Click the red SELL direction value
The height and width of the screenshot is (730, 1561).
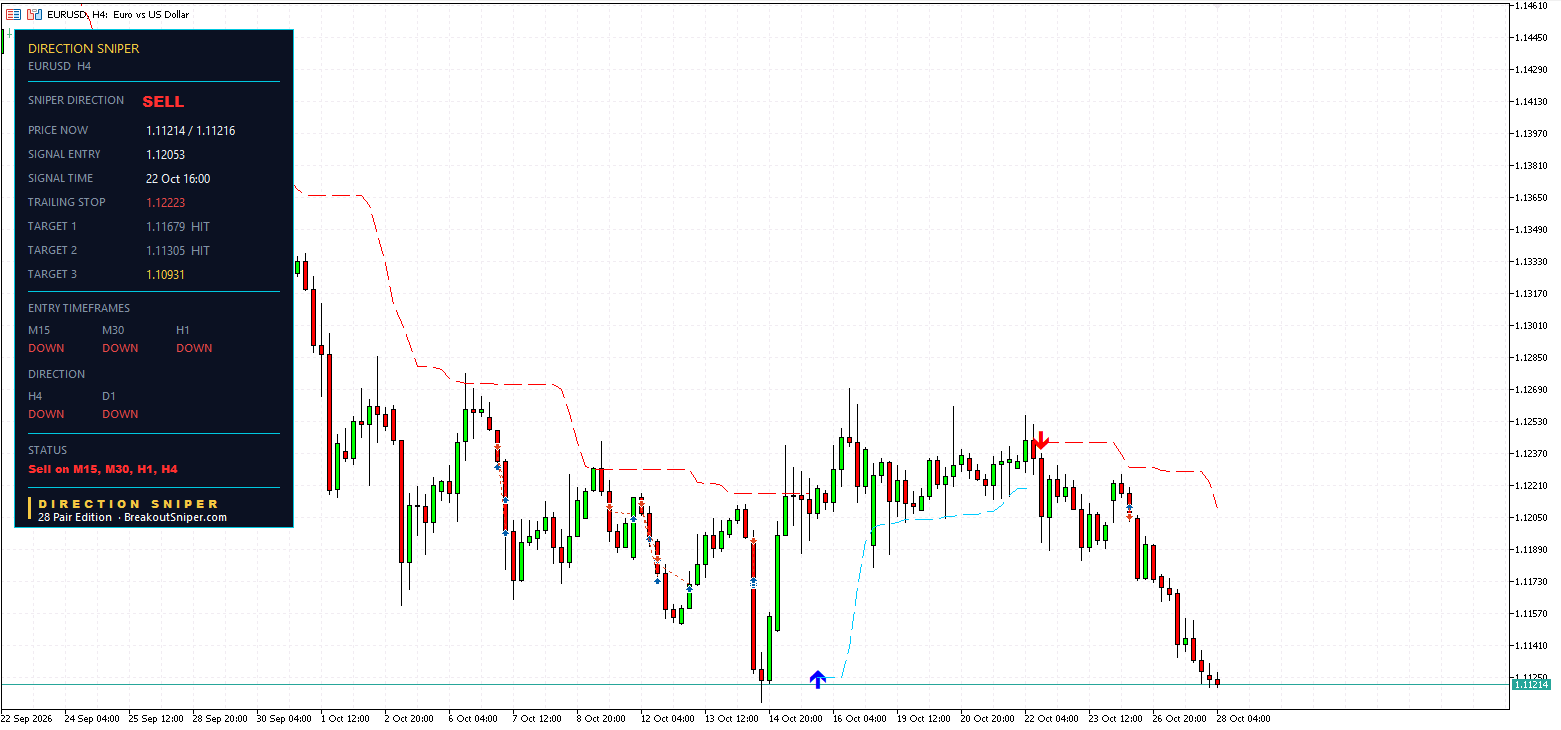pos(163,102)
